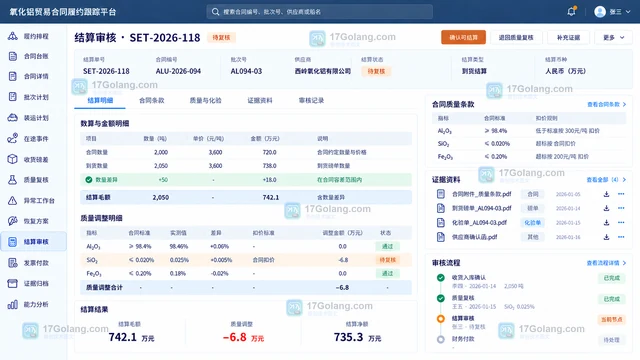Open 在途事件 in the sidebar

[33, 139]
